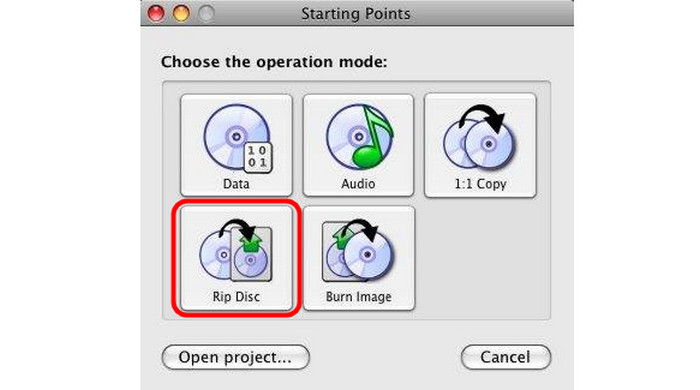Click the black curved arrow on 1:1 Copy icon
700x390 pixels.
[x=482, y=118]
